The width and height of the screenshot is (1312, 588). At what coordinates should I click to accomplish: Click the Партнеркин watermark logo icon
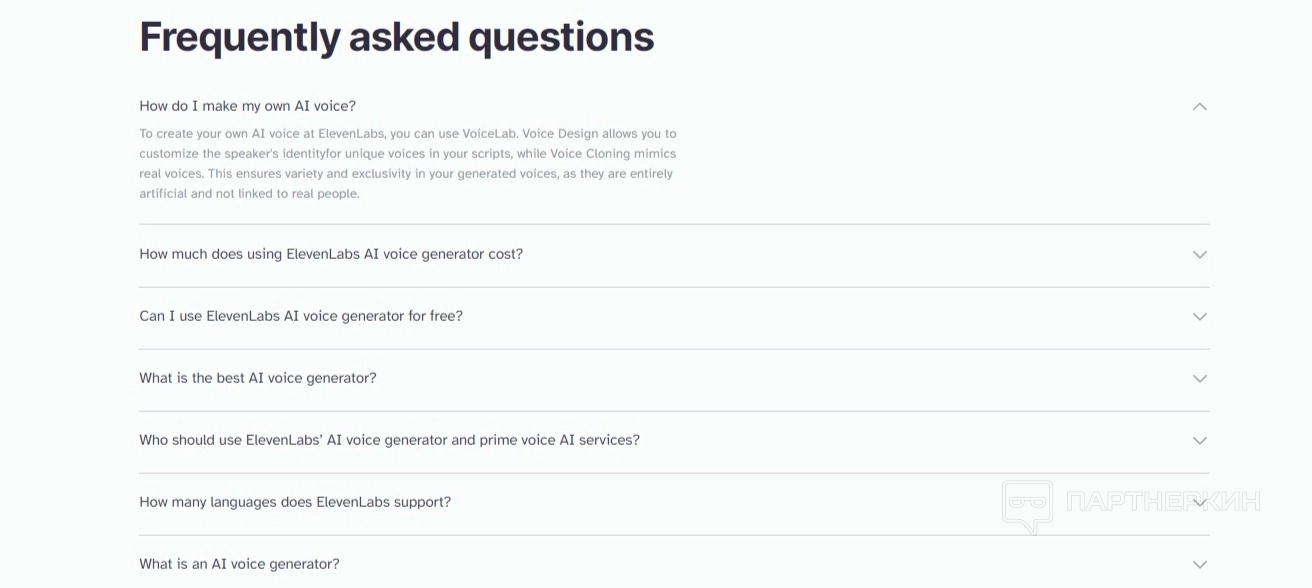(1027, 504)
